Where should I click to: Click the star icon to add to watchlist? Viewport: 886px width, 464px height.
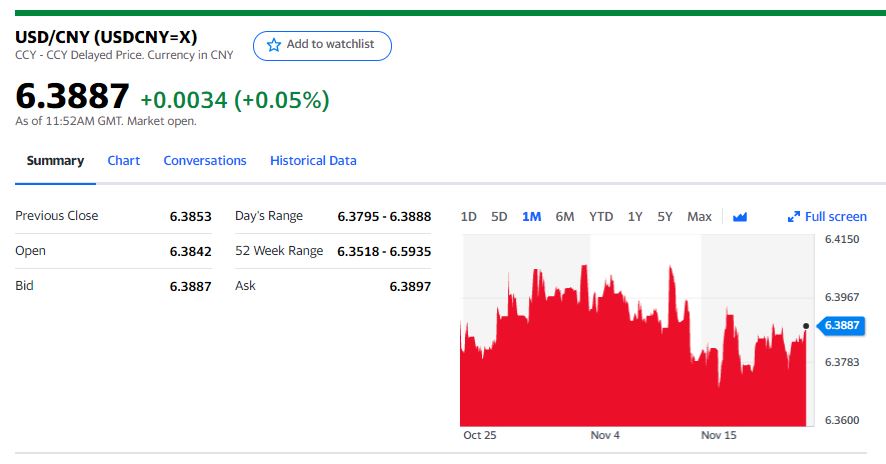pyautogui.click(x=274, y=45)
